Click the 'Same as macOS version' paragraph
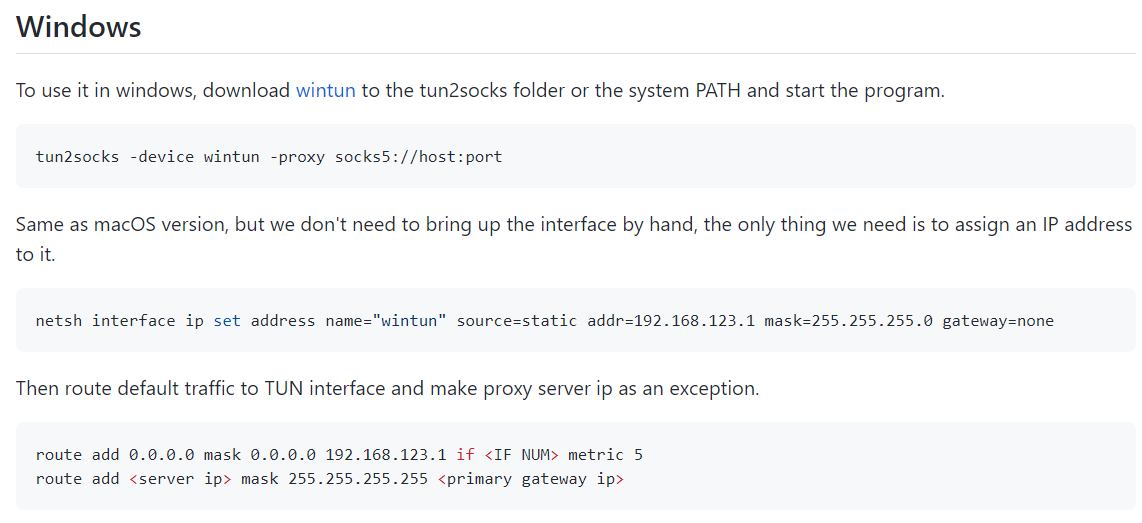 [x=574, y=239]
